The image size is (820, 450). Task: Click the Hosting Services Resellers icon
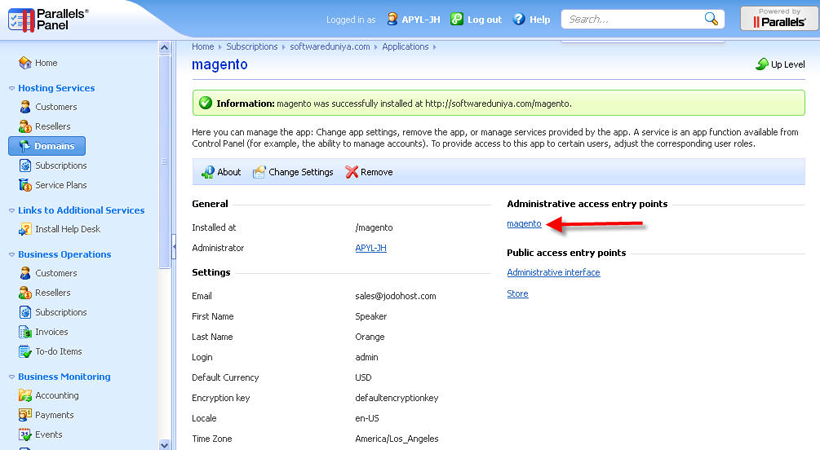25,126
